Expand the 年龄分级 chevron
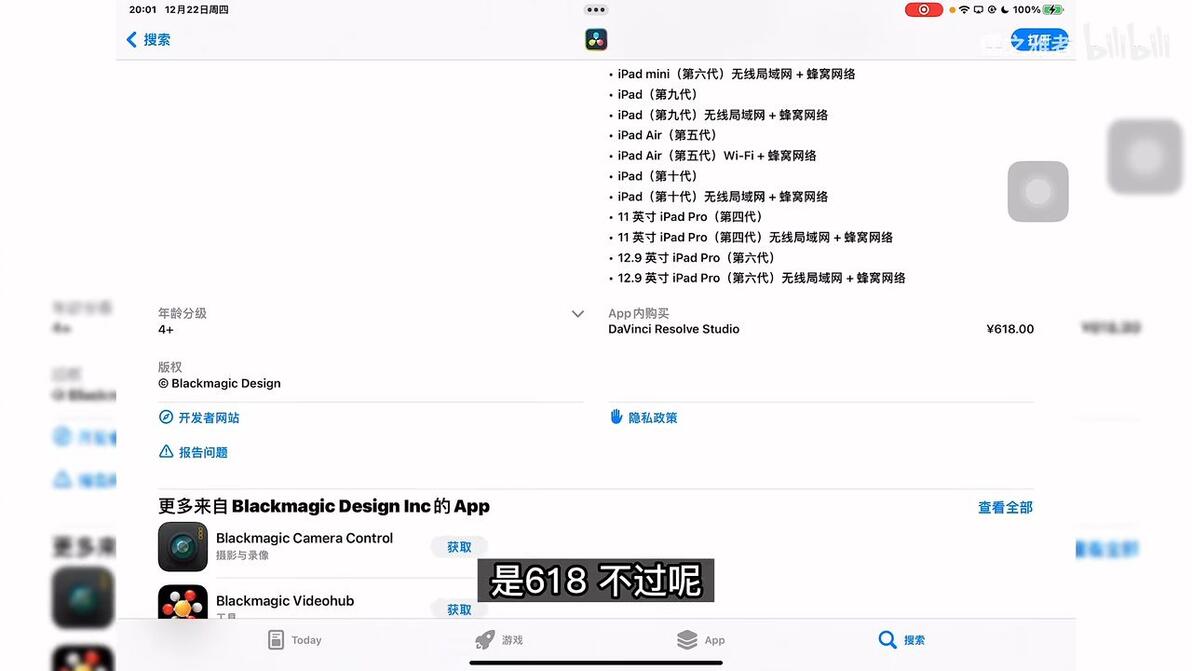The height and width of the screenshot is (671, 1192). pyautogui.click(x=578, y=314)
